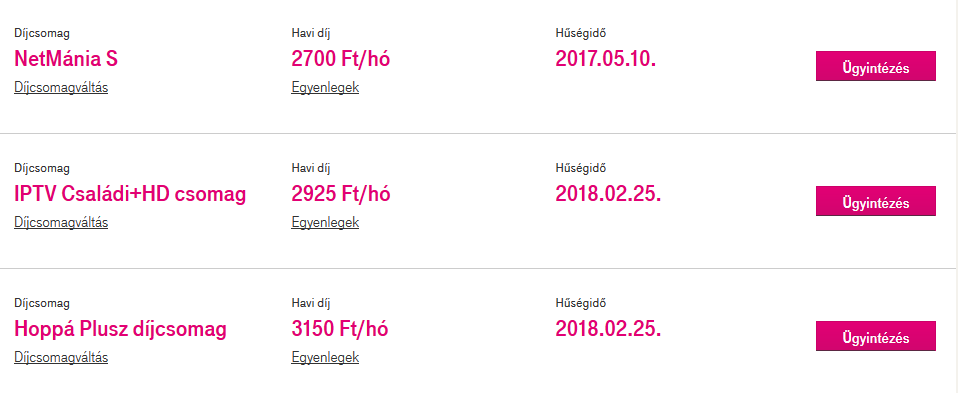
Task: Click the 2925 Ft/hó monthly fee
Action: pyautogui.click(x=341, y=194)
